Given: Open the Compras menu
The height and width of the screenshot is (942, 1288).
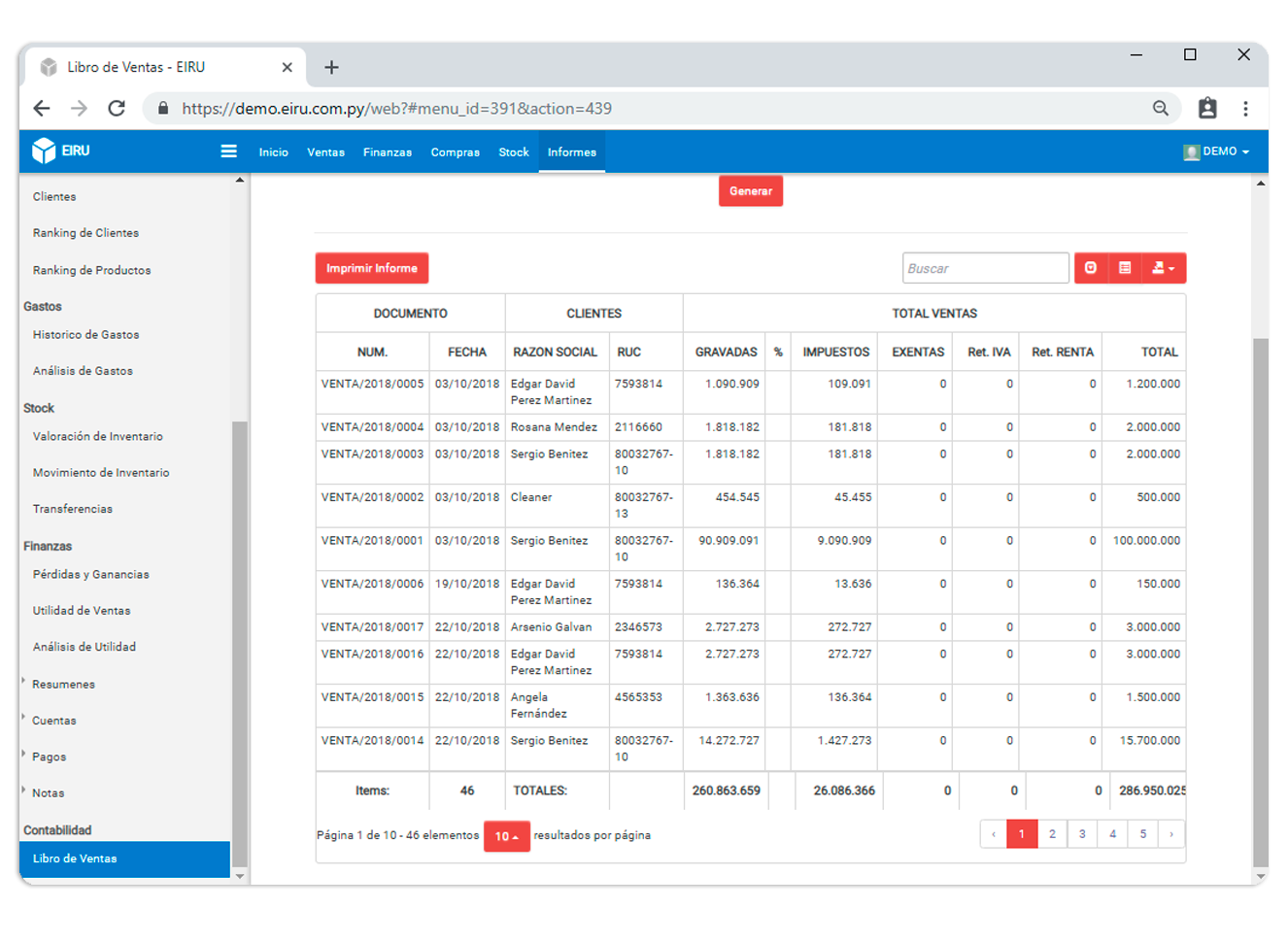Looking at the screenshot, I should tap(455, 152).
